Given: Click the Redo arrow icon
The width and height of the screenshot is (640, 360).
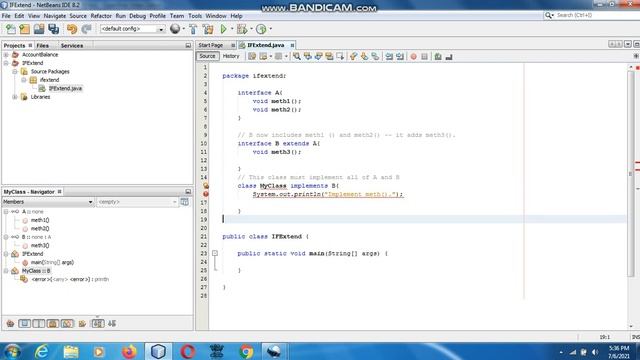Looking at the screenshot, I should [x=86, y=29].
